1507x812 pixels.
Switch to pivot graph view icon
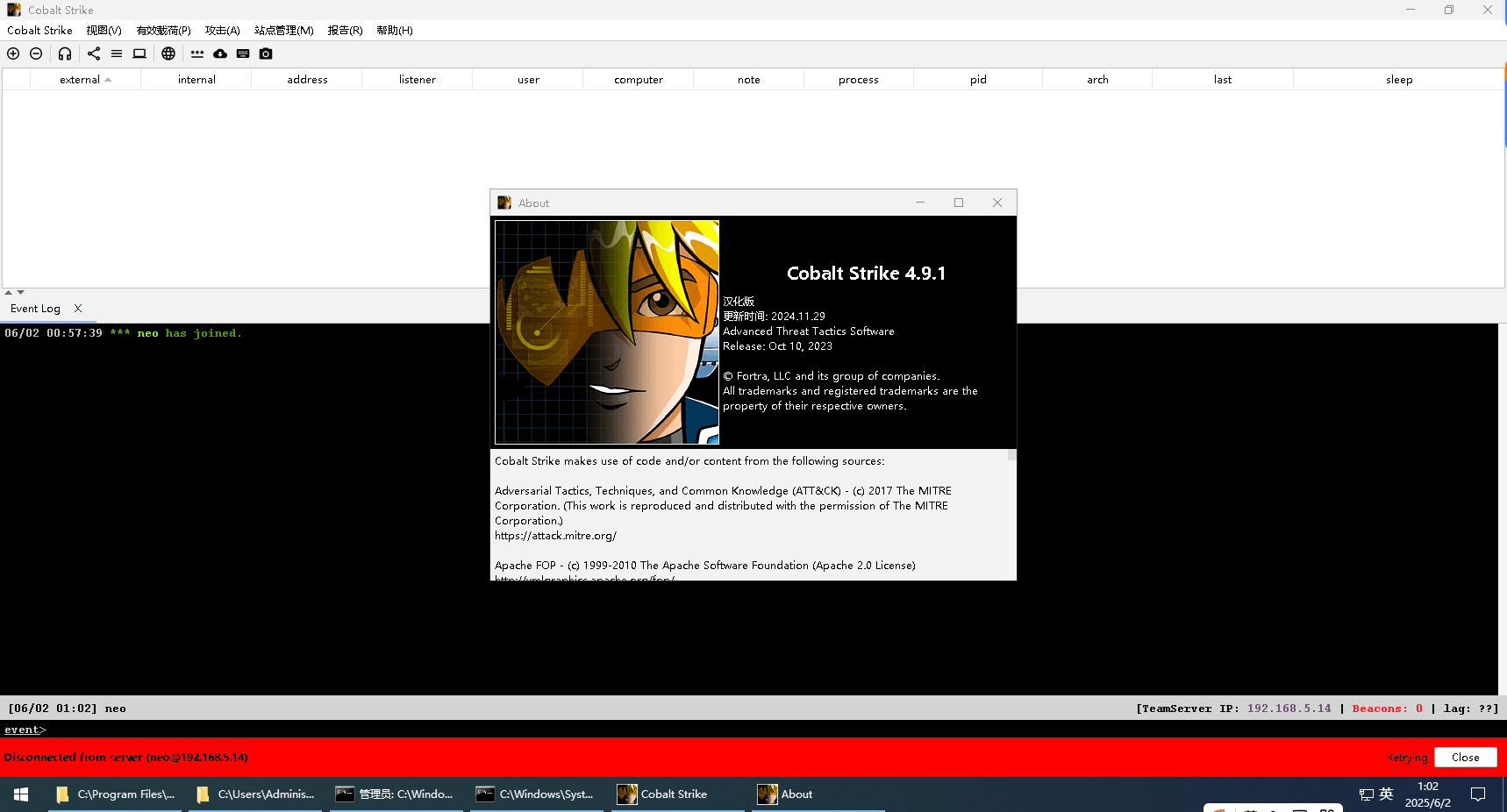[94, 53]
